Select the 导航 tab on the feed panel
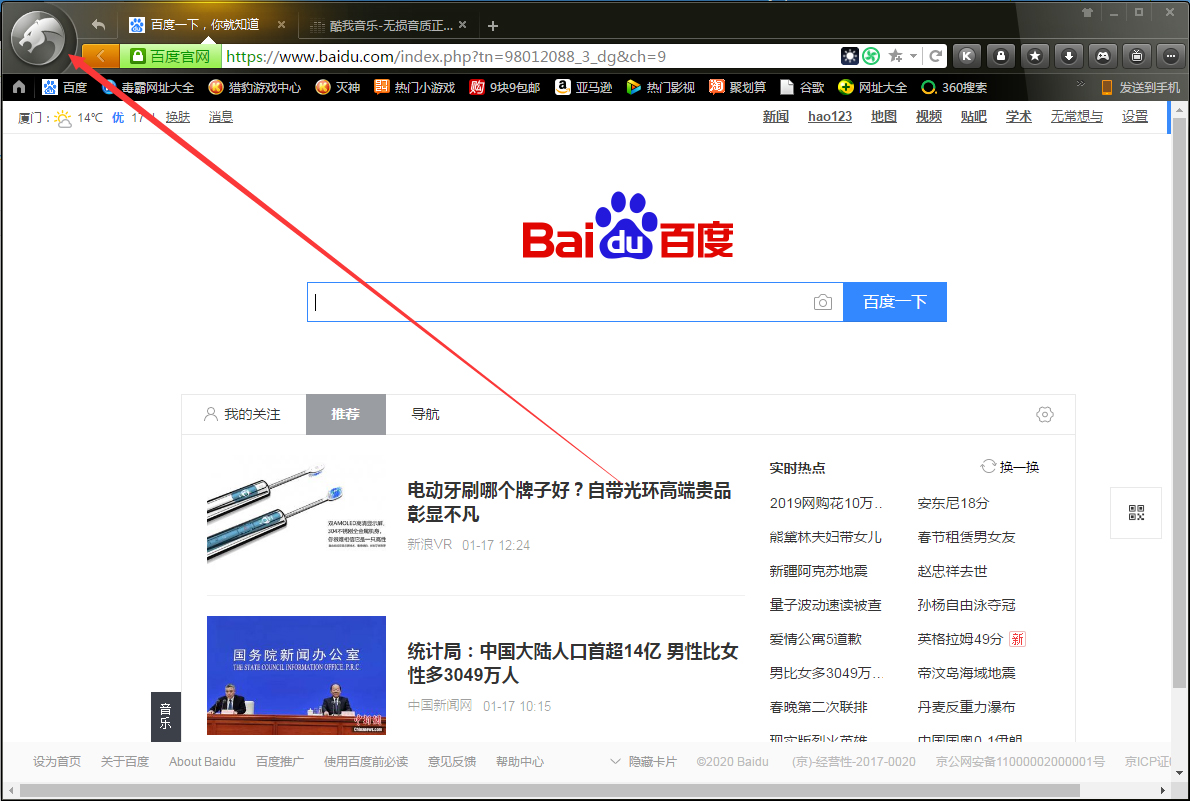The image size is (1190, 801). click(425, 414)
